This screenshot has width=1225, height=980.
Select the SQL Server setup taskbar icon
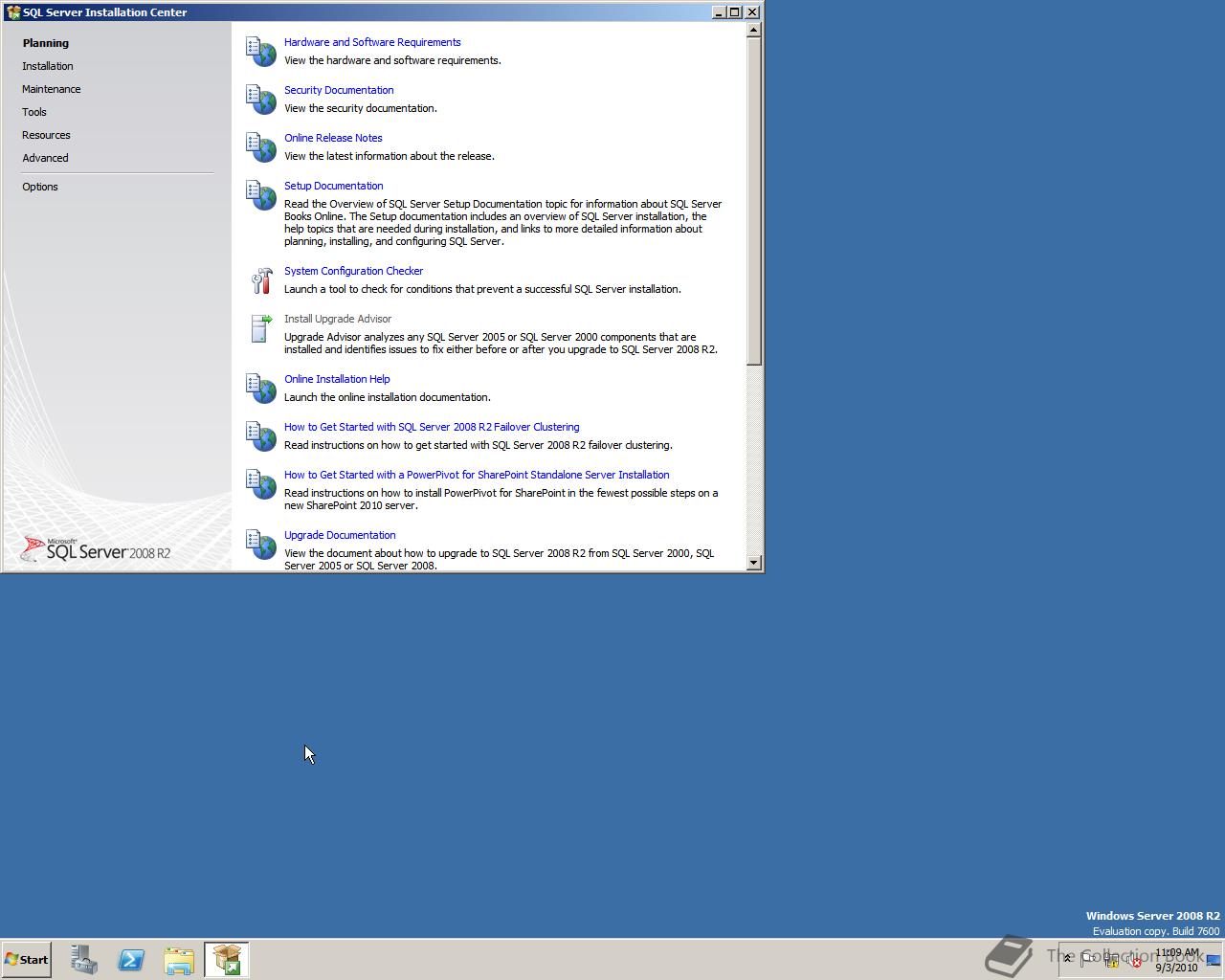coord(227,960)
